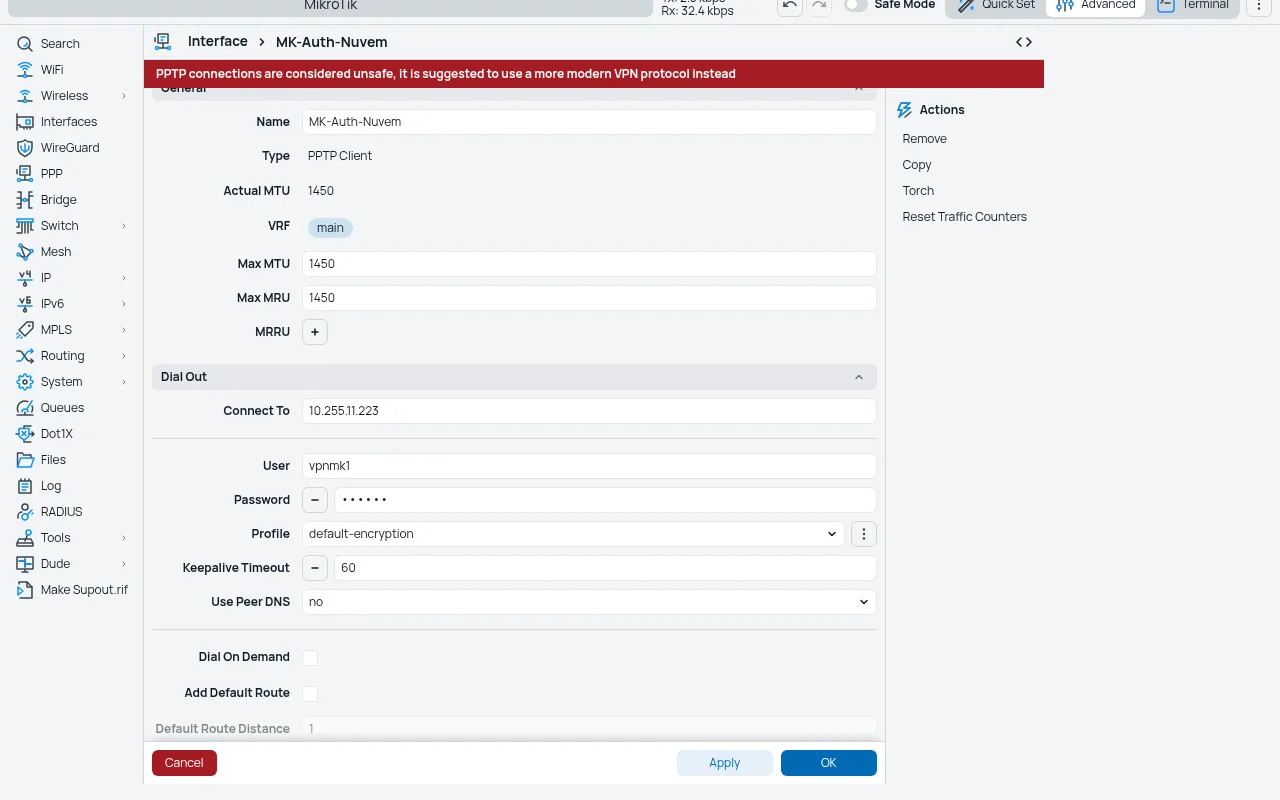Image resolution: width=1280 pixels, height=800 pixels.
Task: Click the IP sidebar icon
Action: [x=25, y=278]
